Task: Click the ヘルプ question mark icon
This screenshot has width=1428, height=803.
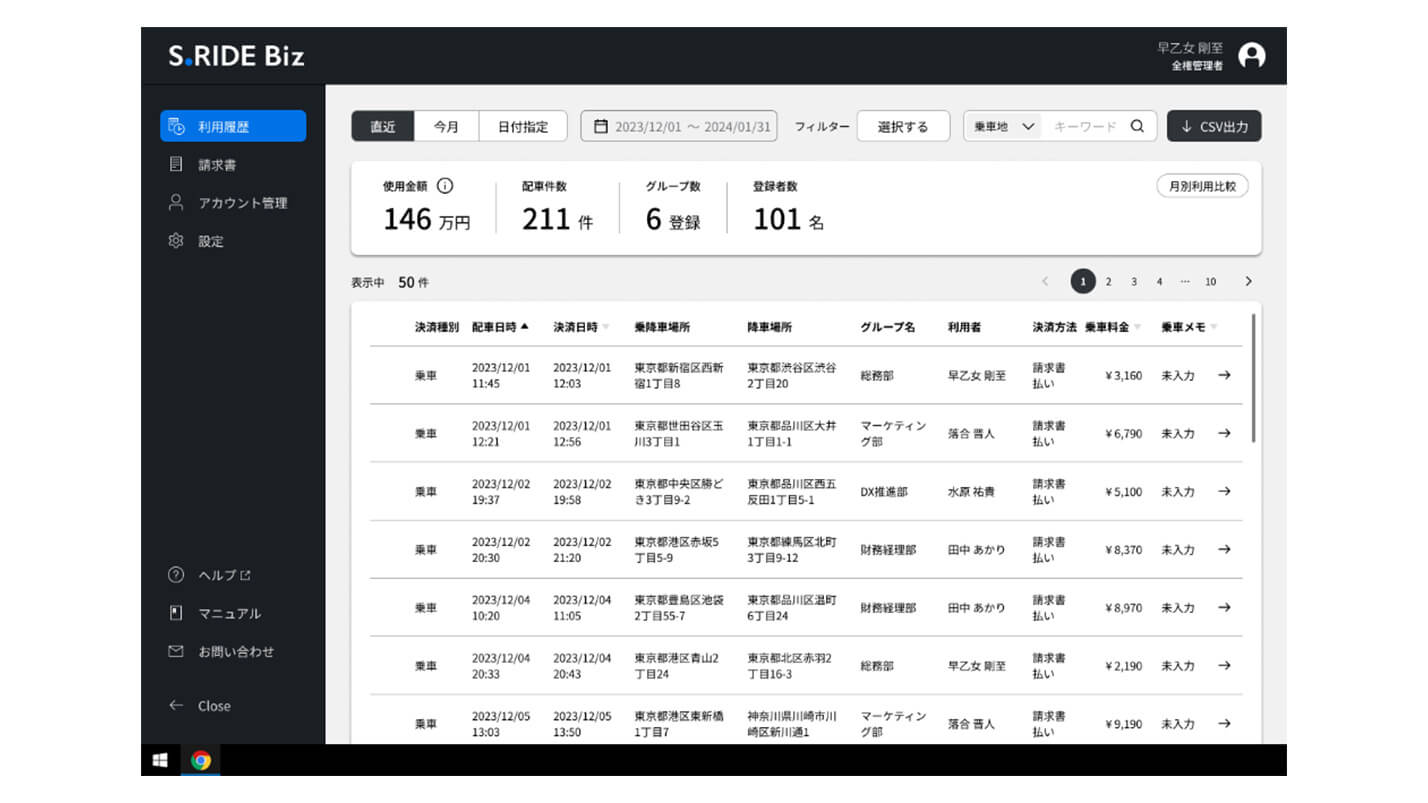Action: coord(176,575)
